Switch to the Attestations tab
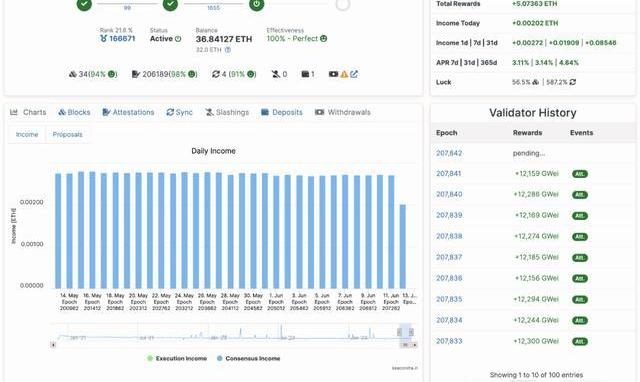640x382 pixels. click(128, 112)
